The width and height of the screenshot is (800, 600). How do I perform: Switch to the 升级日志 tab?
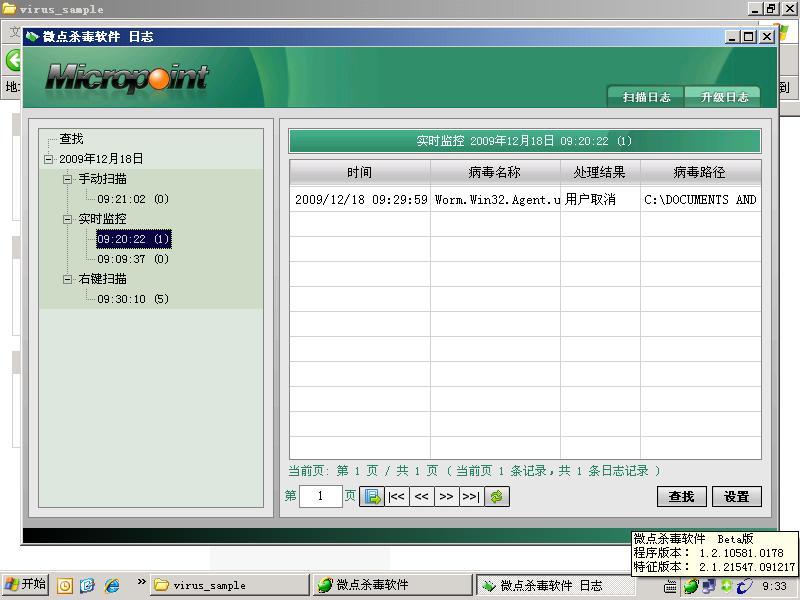pyautogui.click(x=723, y=97)
